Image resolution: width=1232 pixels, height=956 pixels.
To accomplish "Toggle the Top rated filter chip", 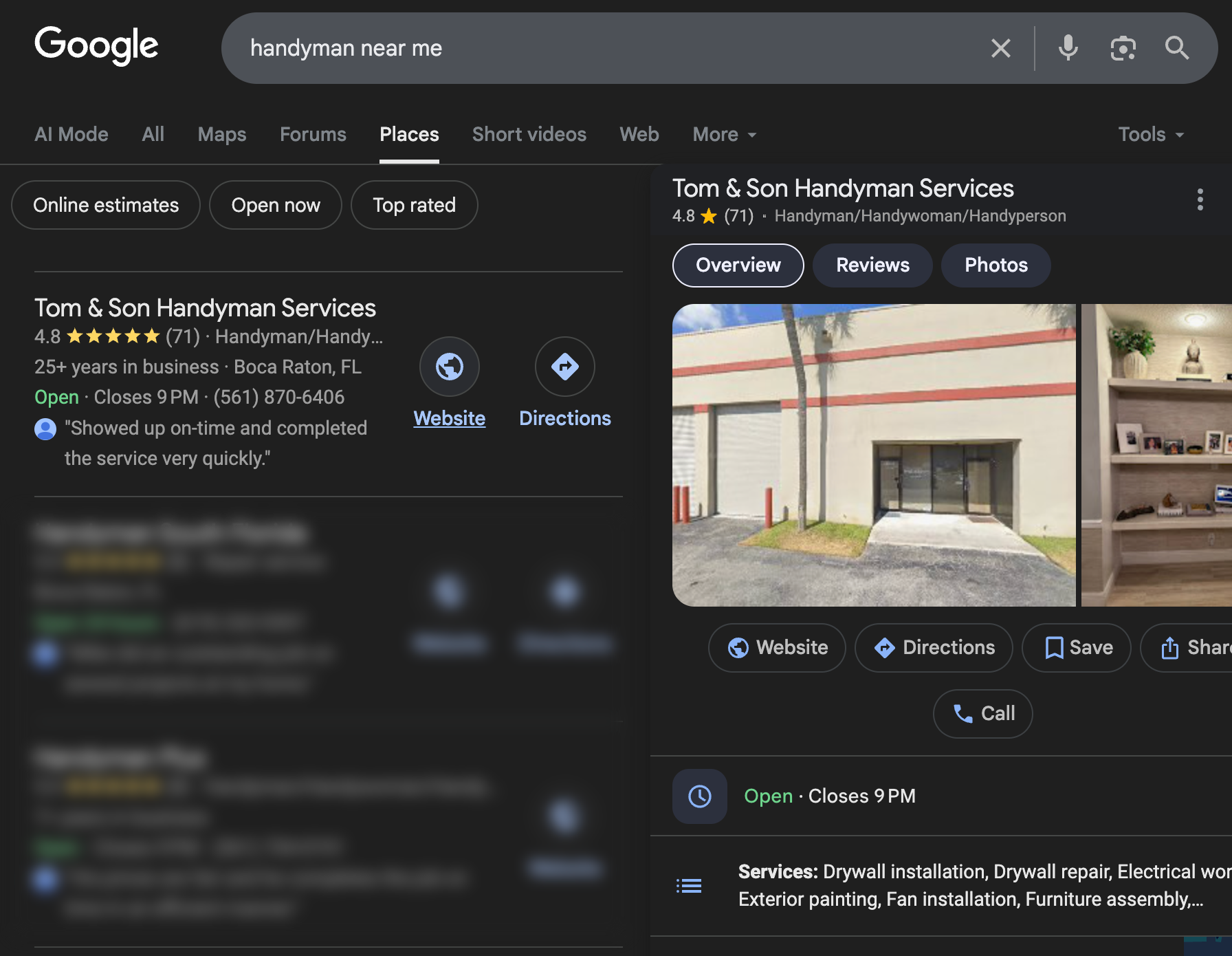I will pyautogui.click(x=415, y=205).
